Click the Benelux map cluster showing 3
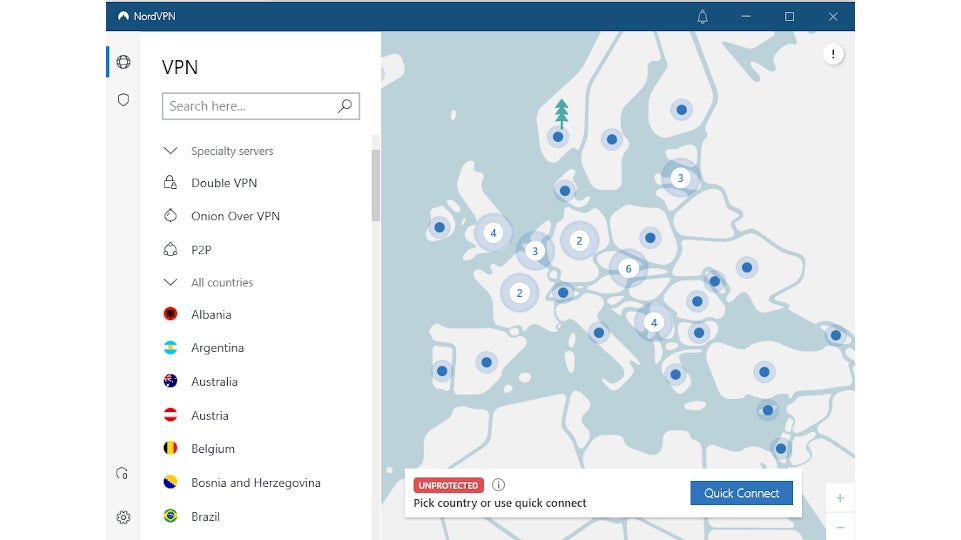Image resolution: width=961 pixels, height=540 pixels. [535, 251]
